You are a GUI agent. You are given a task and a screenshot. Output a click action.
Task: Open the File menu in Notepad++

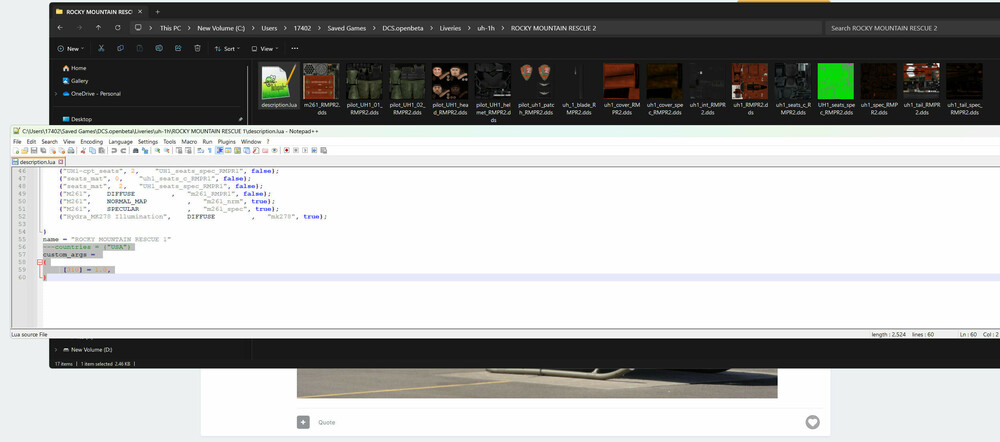coord(17,142)
